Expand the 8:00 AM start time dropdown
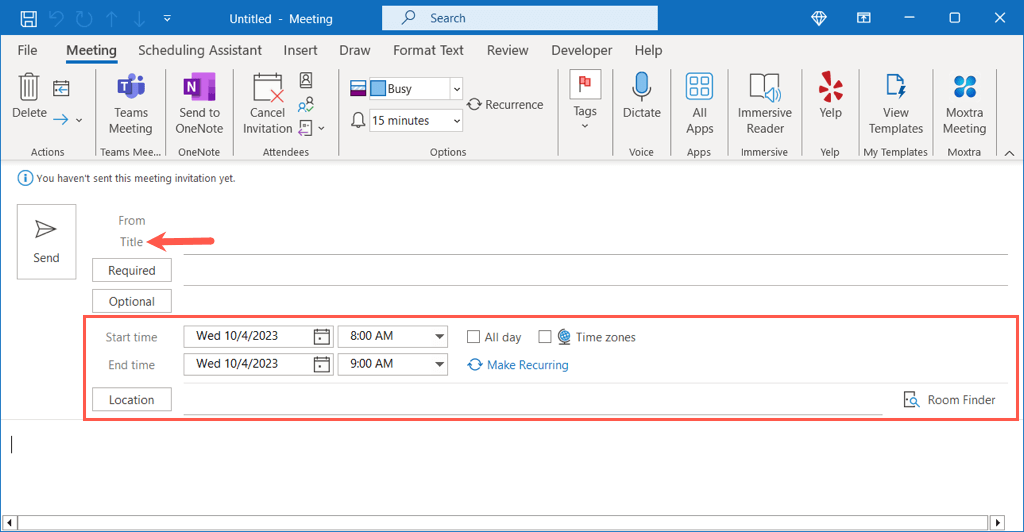The width and height of the screenshot is (1024, 532). pos(439,337)
